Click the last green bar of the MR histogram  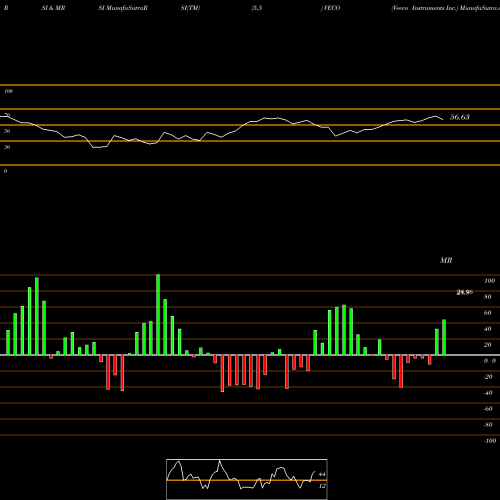pyautogui.click(x=444, y=337)
